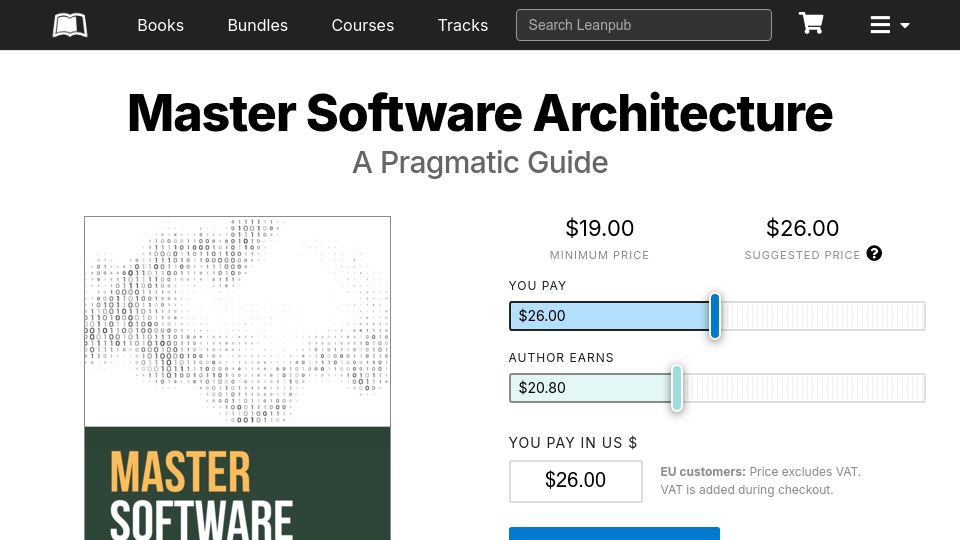
Task: Expand the hamburger account menu
Action: coord(890,25)
